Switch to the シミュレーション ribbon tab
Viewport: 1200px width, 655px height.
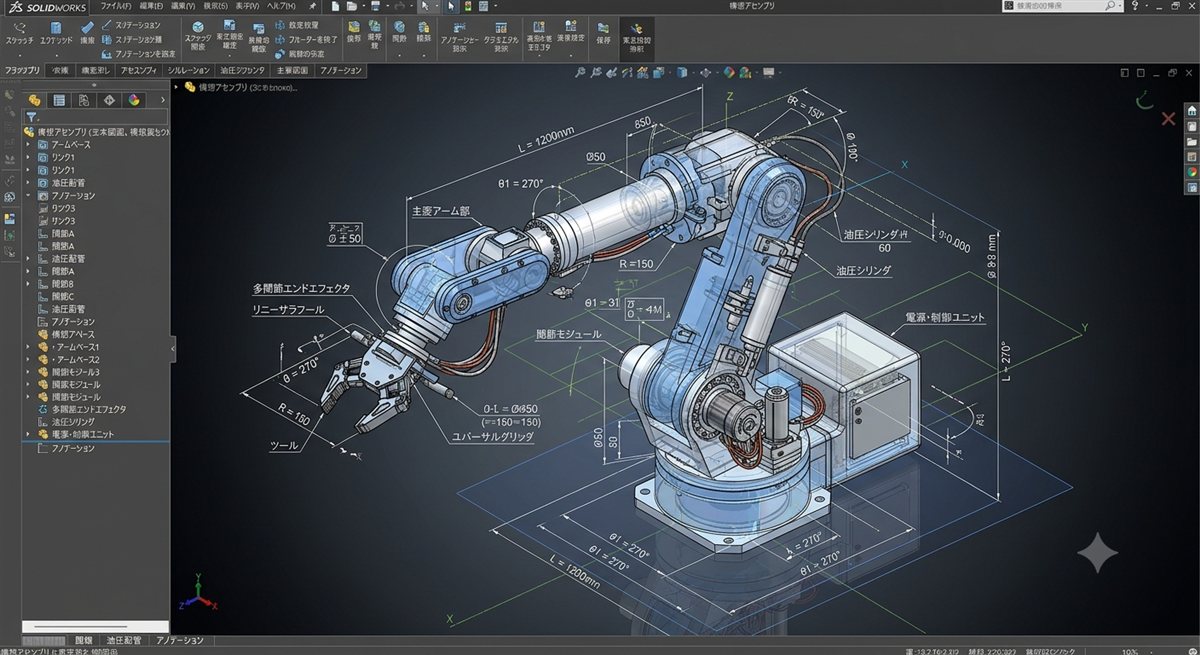pyautogui.click(x=188, y=71)
